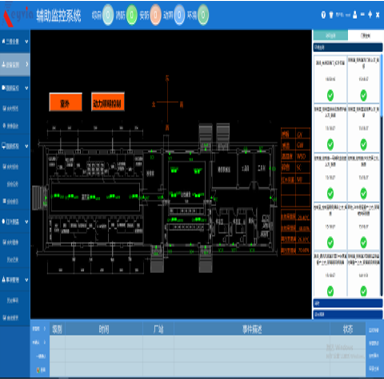Expand the highlighted second sidebar menu item
Image resolution: width=384 pixels, height=379 pixels.
(x=15, y=64)
